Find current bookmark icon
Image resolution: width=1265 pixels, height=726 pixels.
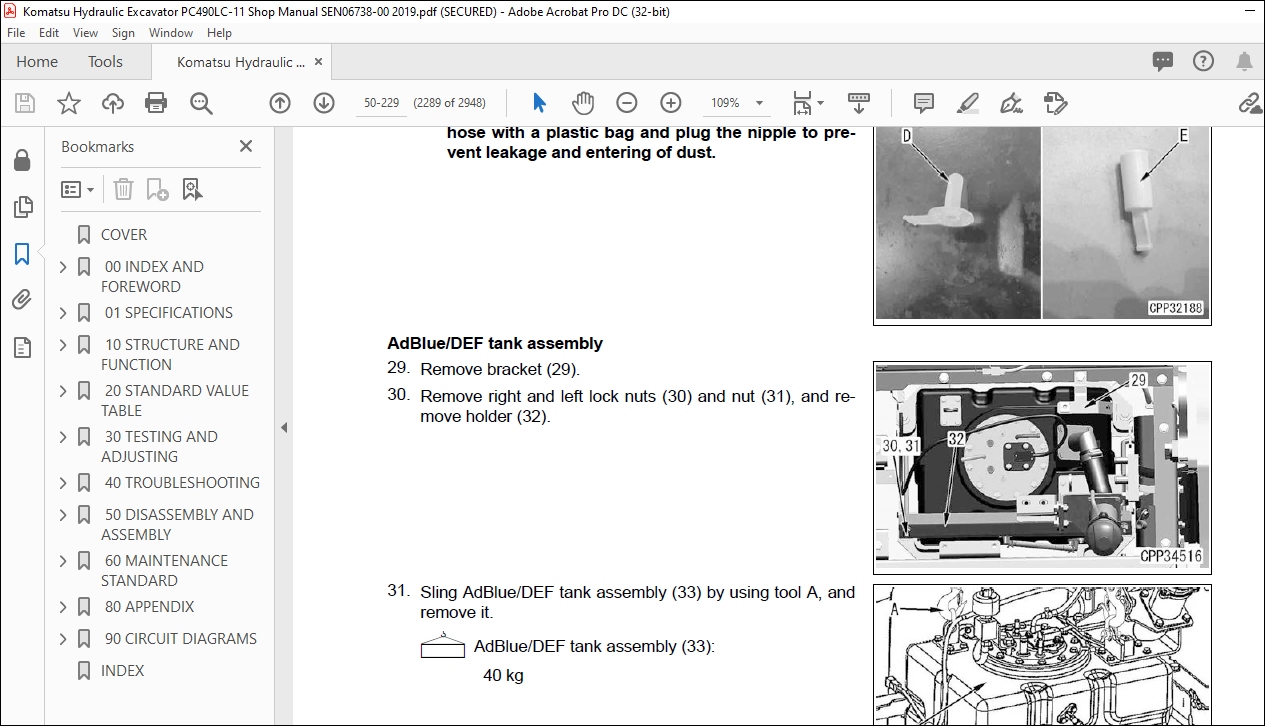coord(193,189)
